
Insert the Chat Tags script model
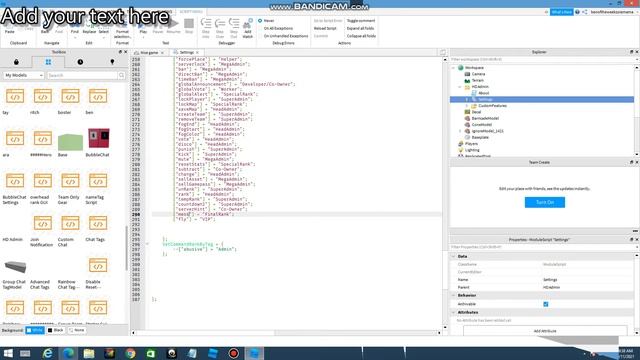click(x=98, y=223)
